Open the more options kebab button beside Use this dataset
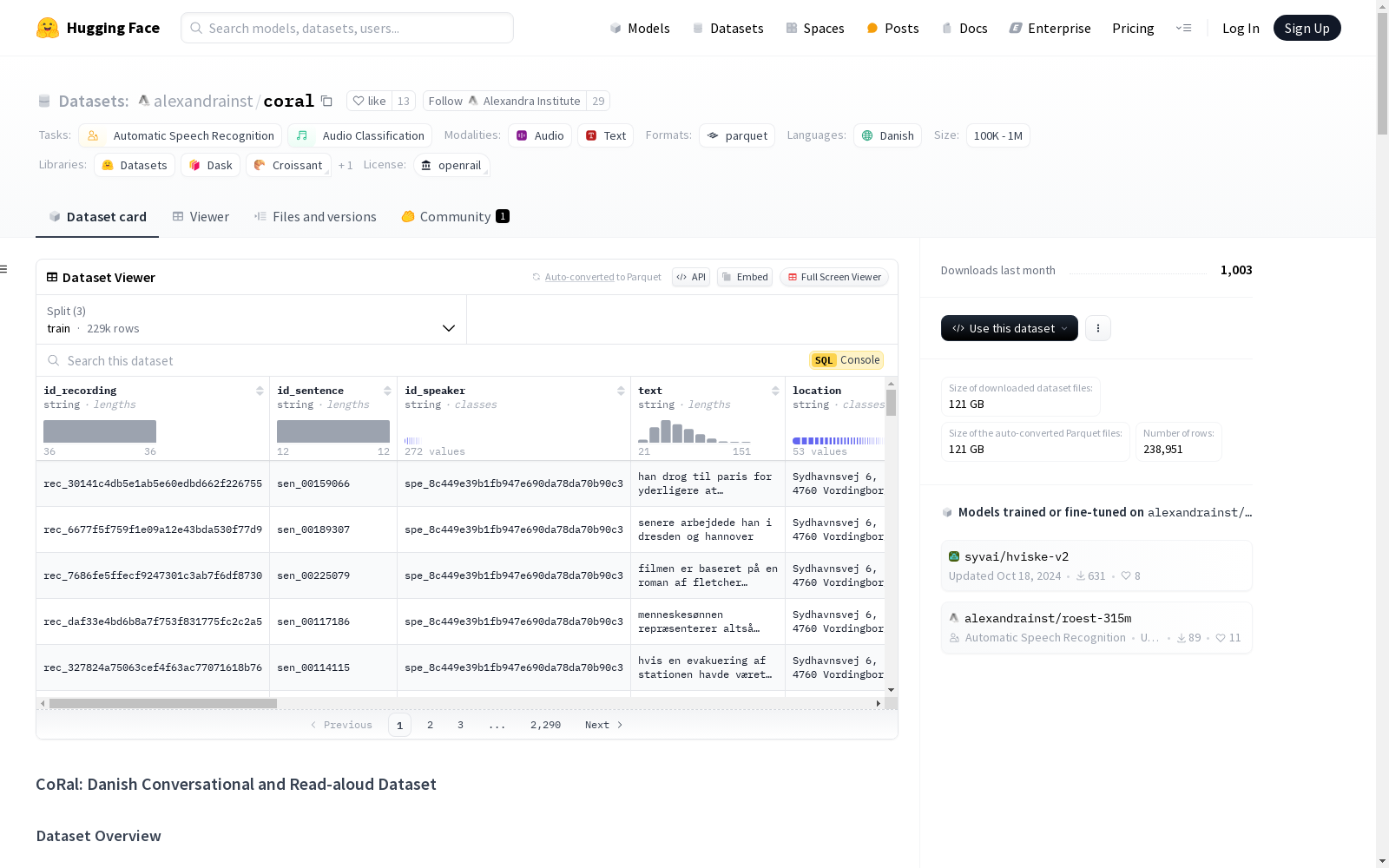The image size is (1389, 868). [1098, 328]
